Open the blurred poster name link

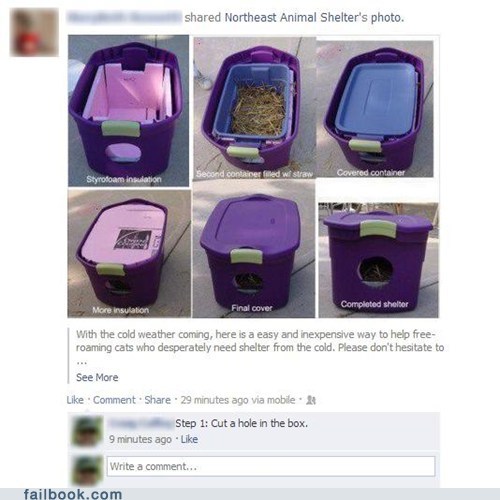point(124,17)
